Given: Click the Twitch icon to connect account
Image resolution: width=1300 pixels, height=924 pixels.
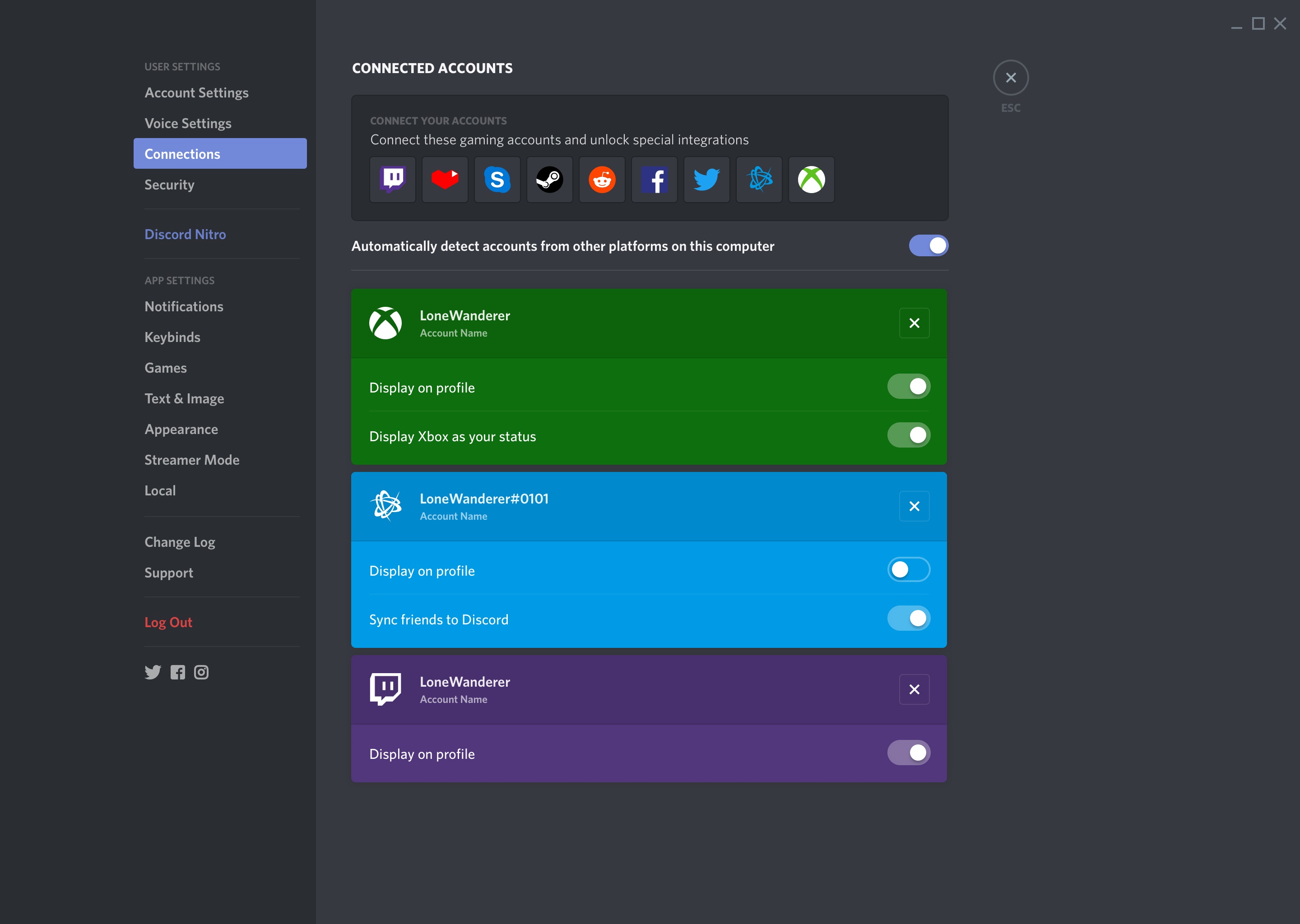Looking at the screenshot, I should [x=394, y=179].
